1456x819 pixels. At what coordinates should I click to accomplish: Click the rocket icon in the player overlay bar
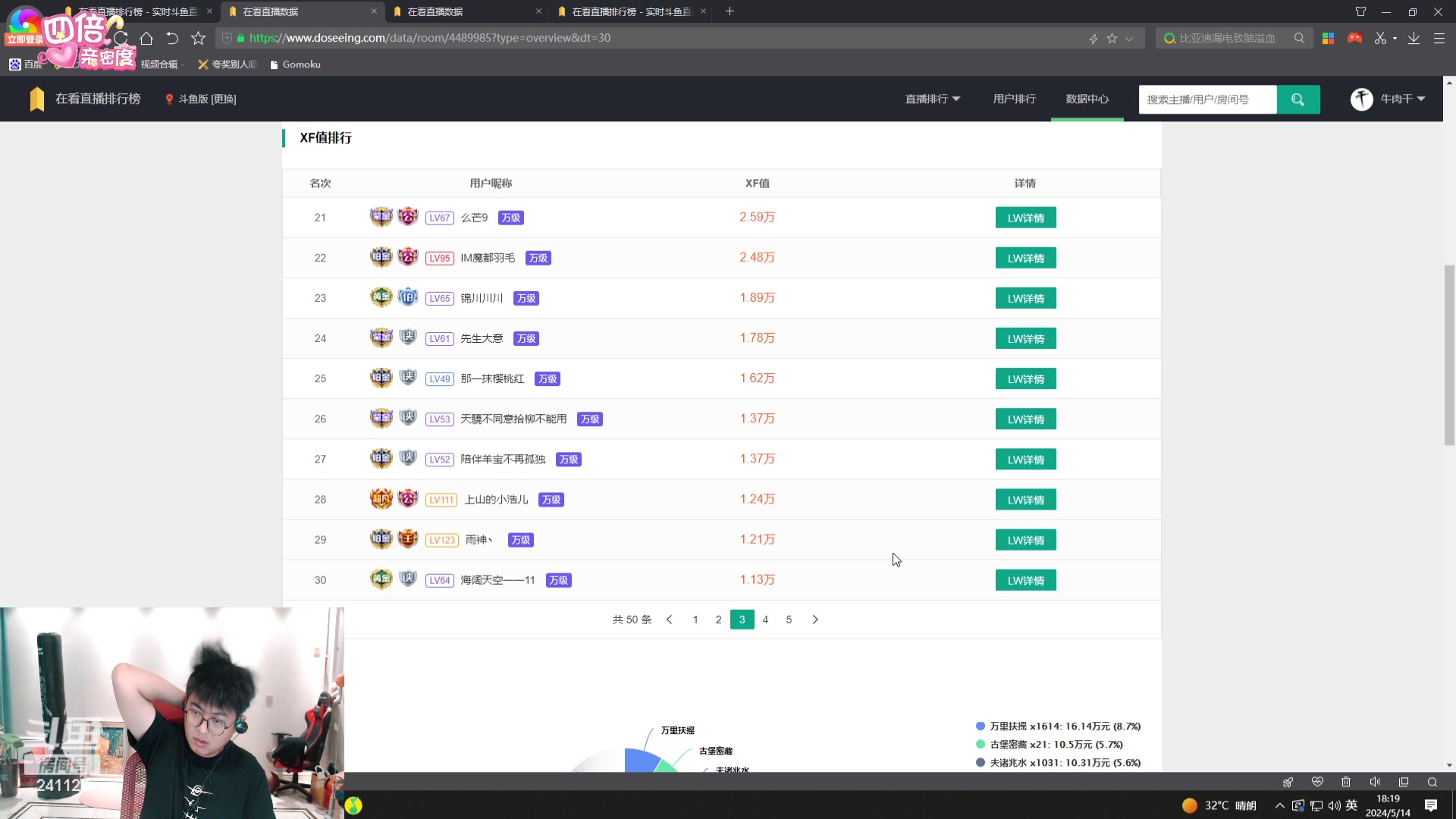click(x=1288, y=782)
